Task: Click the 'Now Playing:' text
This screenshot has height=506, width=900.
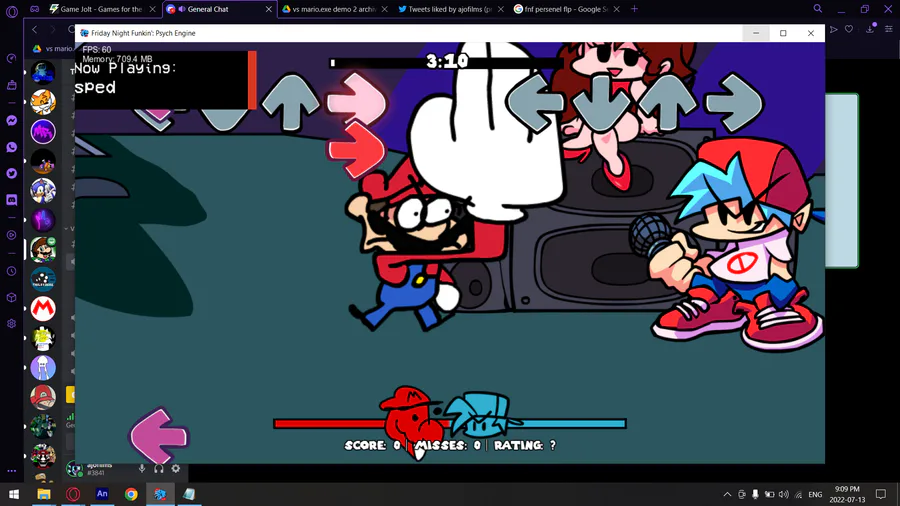Action: click(x=125, y=68)
